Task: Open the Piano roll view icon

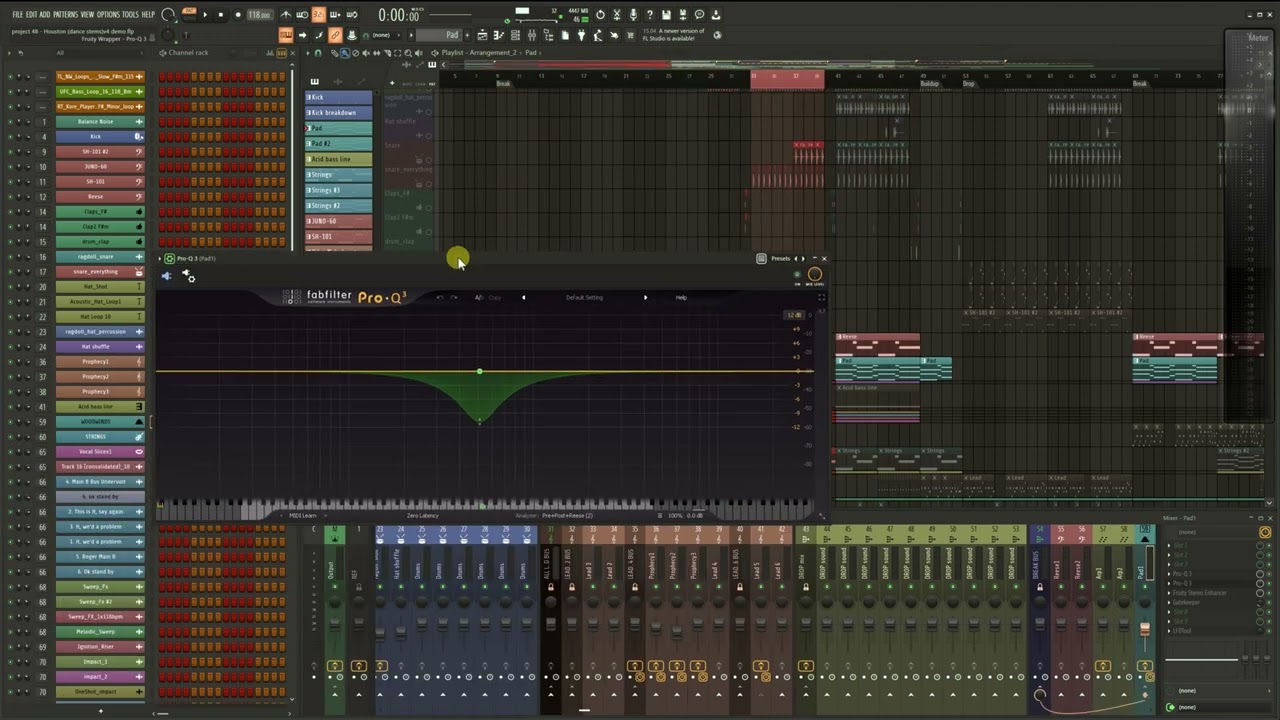Action: click(499, 35)
